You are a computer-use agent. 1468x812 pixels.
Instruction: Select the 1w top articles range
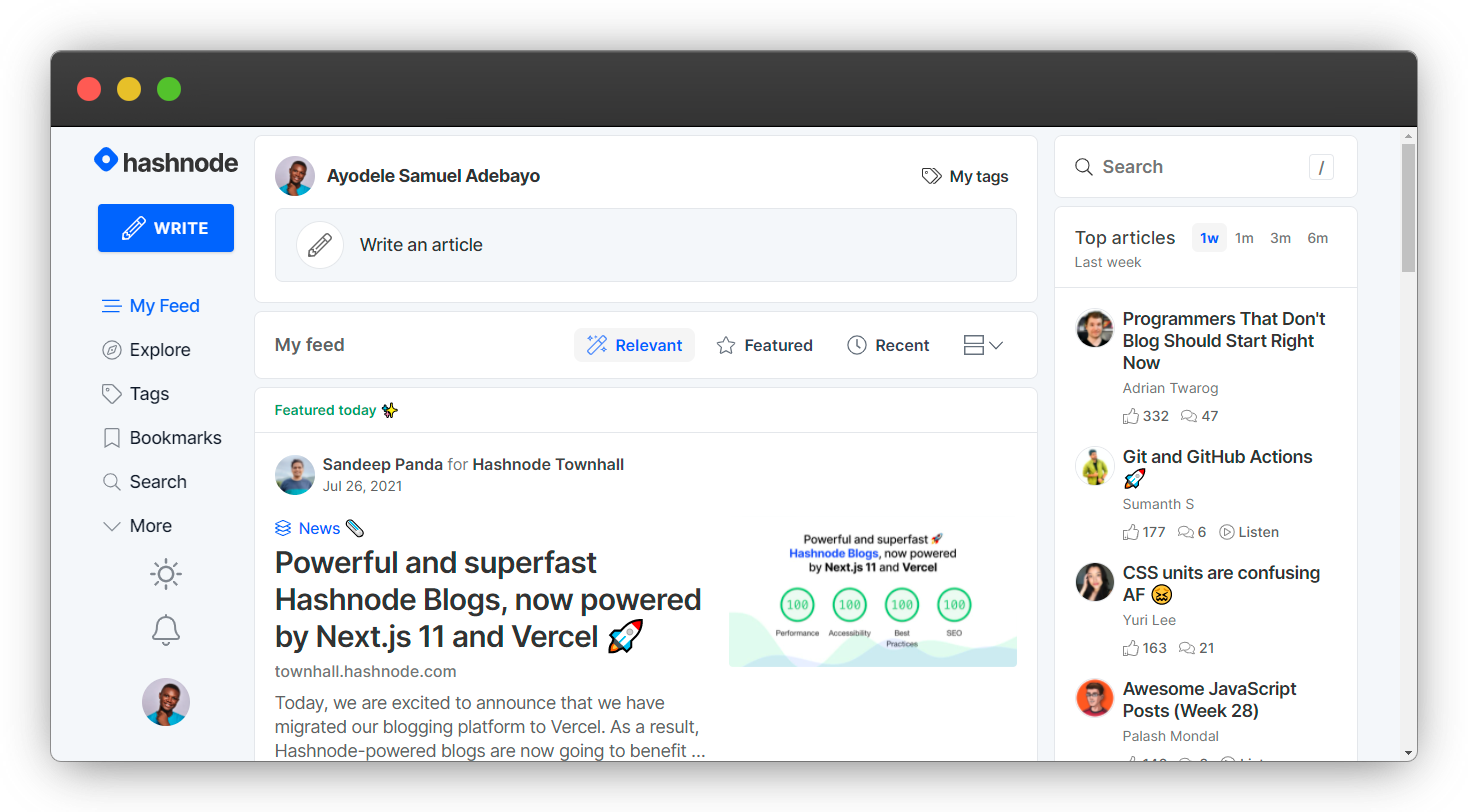1209,238
